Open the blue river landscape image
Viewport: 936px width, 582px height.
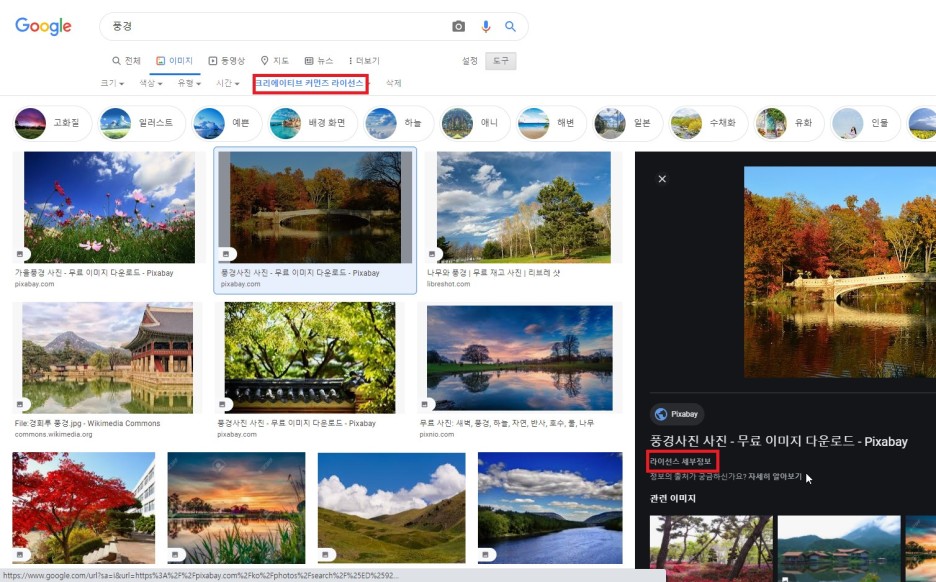coord(550,508)
